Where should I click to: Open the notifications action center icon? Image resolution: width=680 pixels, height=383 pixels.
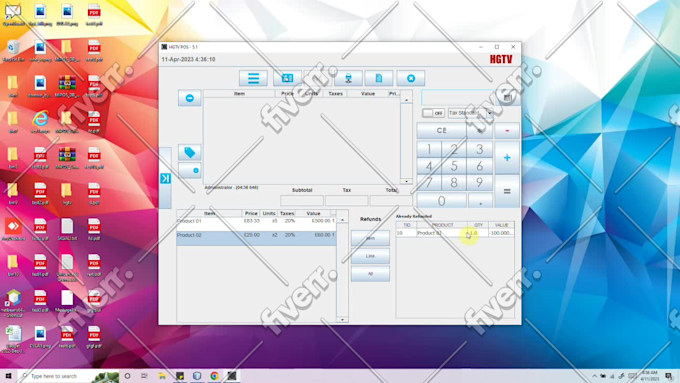669,376
